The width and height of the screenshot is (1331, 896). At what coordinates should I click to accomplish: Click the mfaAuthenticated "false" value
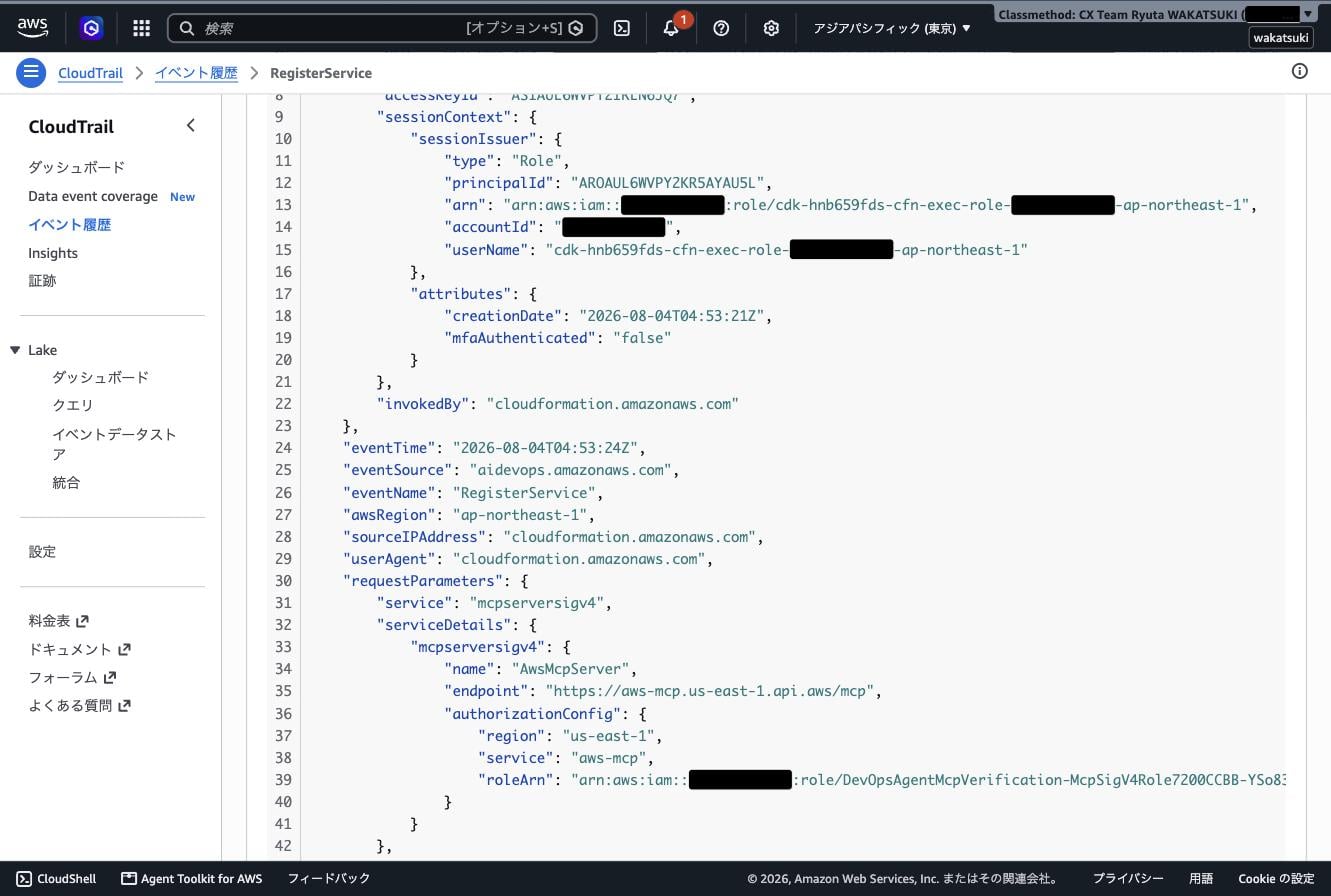641,338
